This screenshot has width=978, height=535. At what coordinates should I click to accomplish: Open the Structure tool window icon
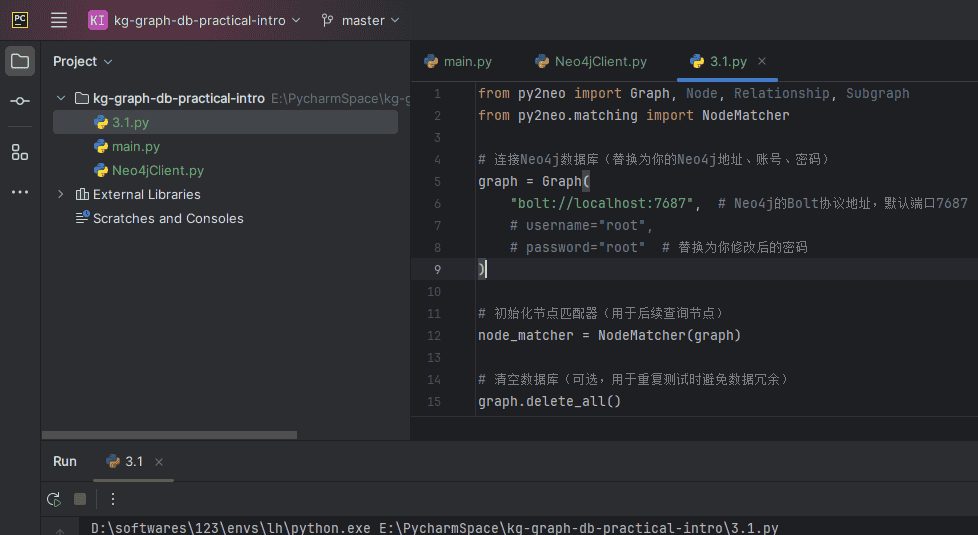20,152
